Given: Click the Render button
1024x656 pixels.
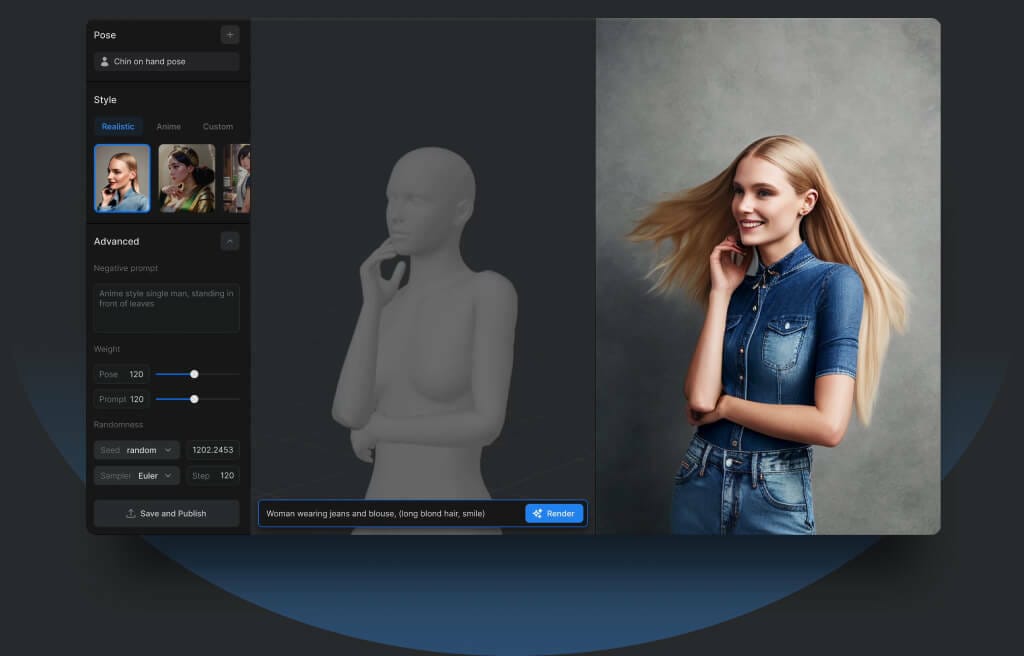Looking at the screenshot, I should 554,514.
